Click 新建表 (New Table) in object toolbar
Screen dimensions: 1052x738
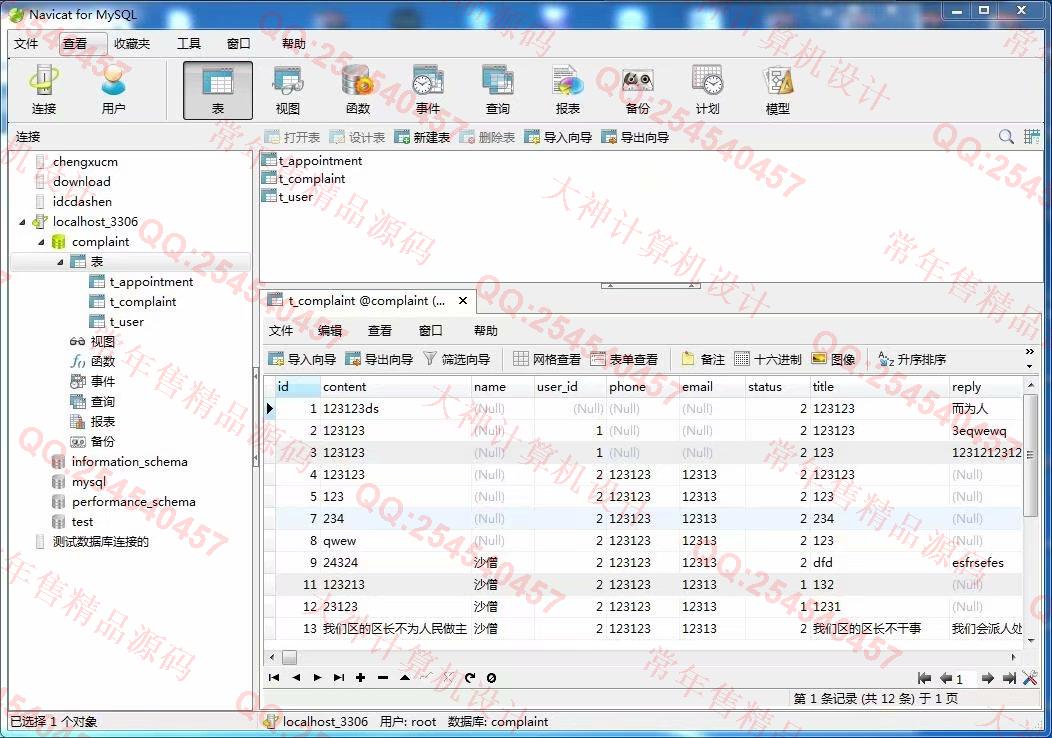423,138
